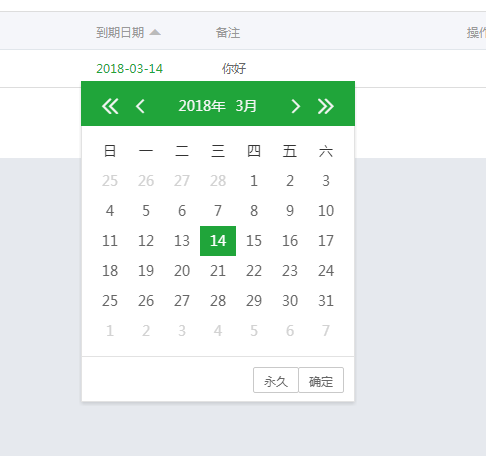Viewport: 486px width, 456px height.
Task: Choose date 10 in the calendar
Action: pos(326,211)
